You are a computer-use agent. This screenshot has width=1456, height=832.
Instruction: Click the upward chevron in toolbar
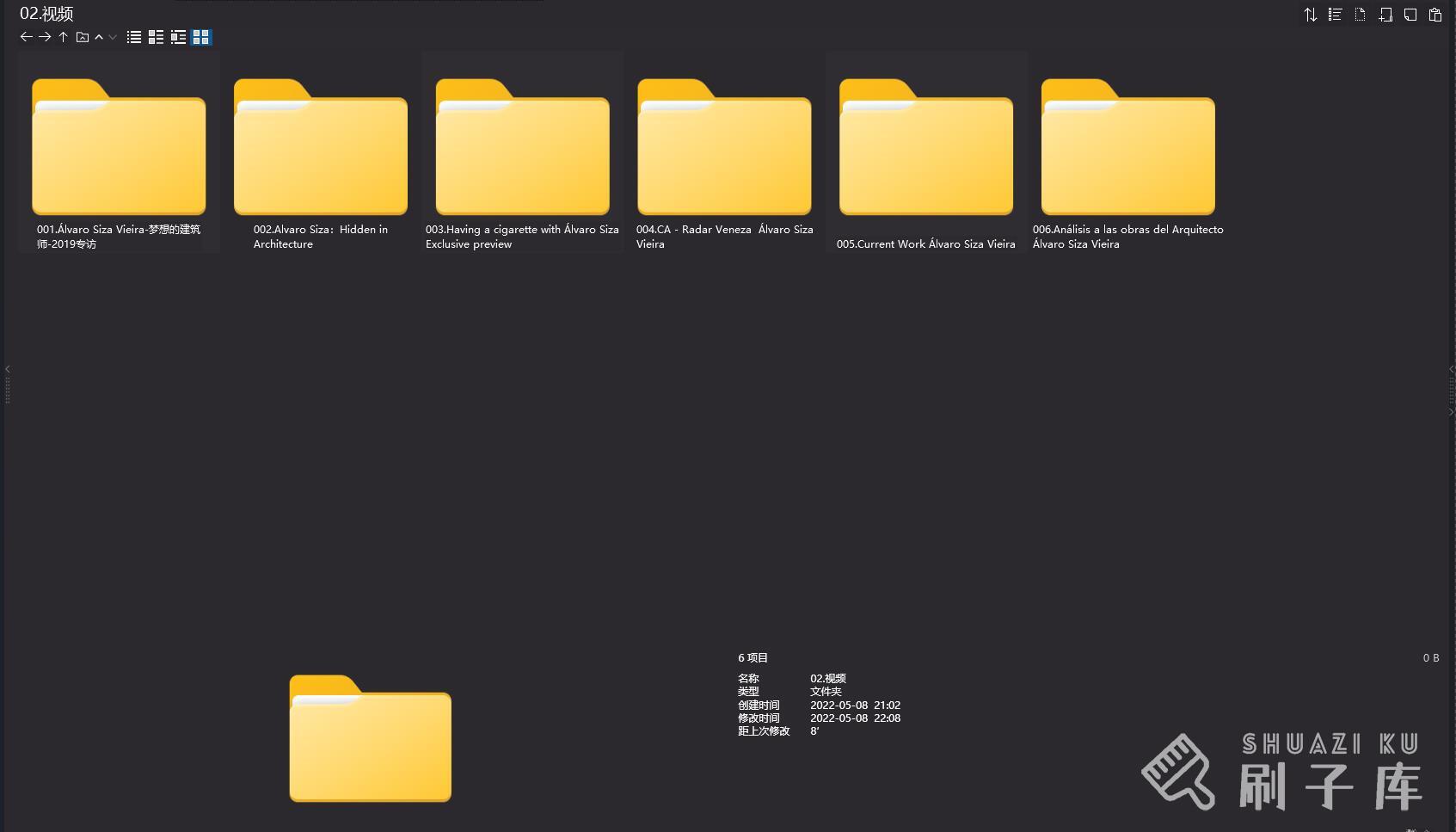tap(99, 37)
